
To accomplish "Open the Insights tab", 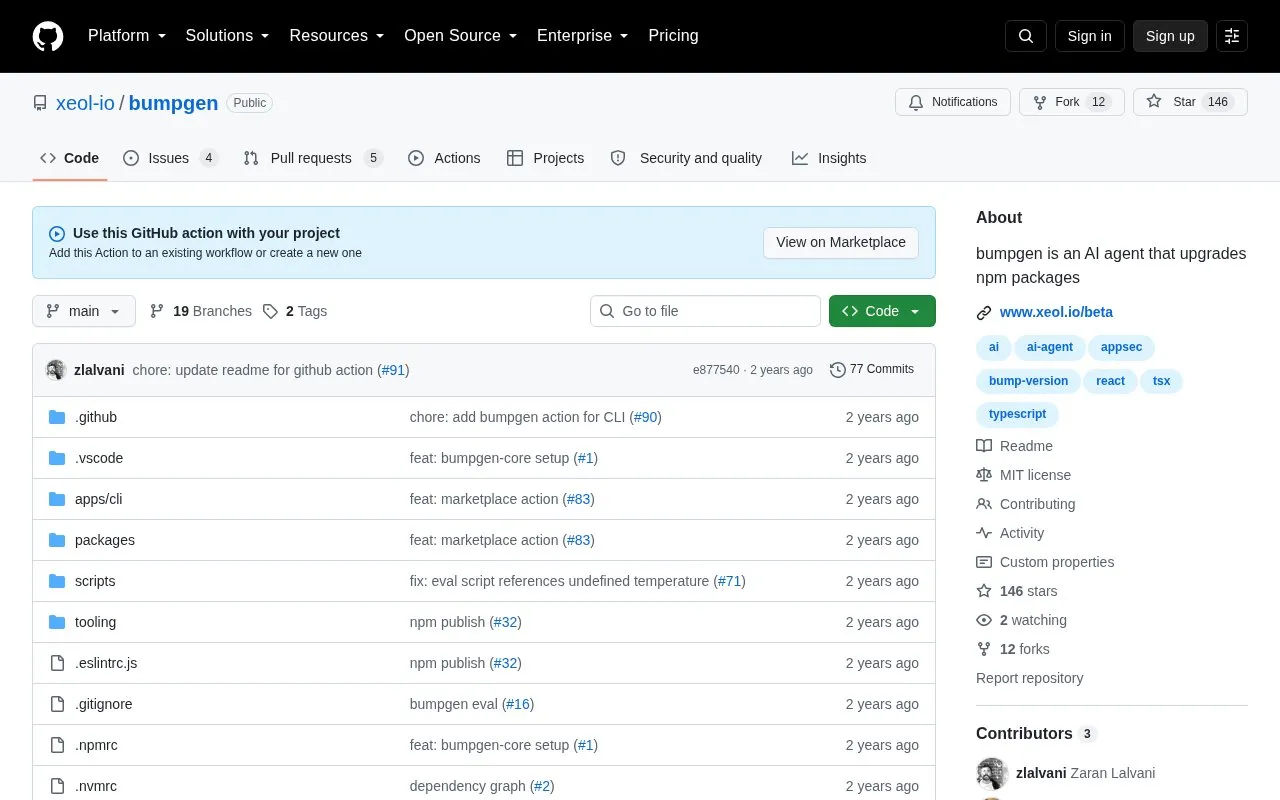I will tap(829, 158).
